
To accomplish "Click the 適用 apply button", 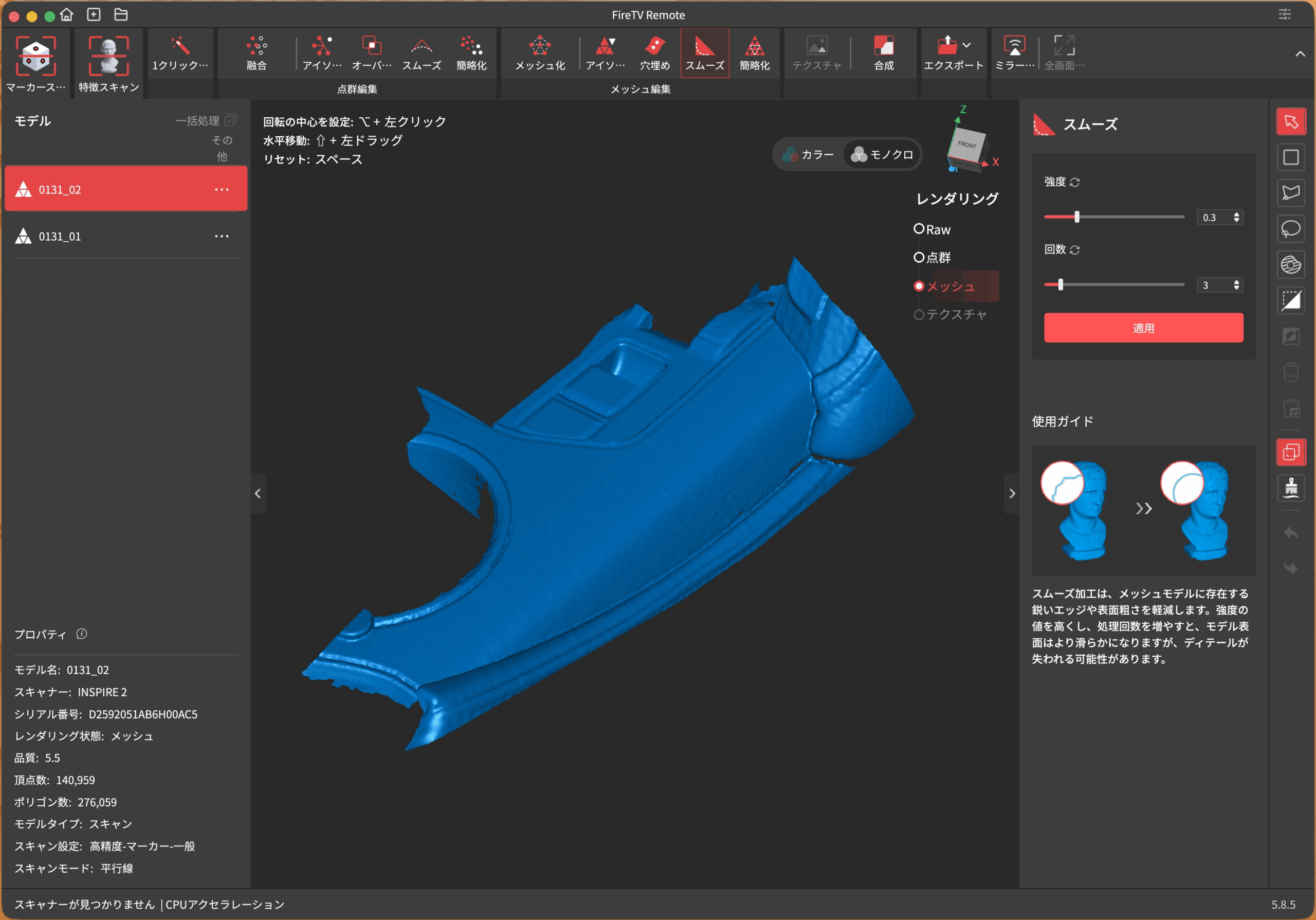I will (x=1143, y=328).
